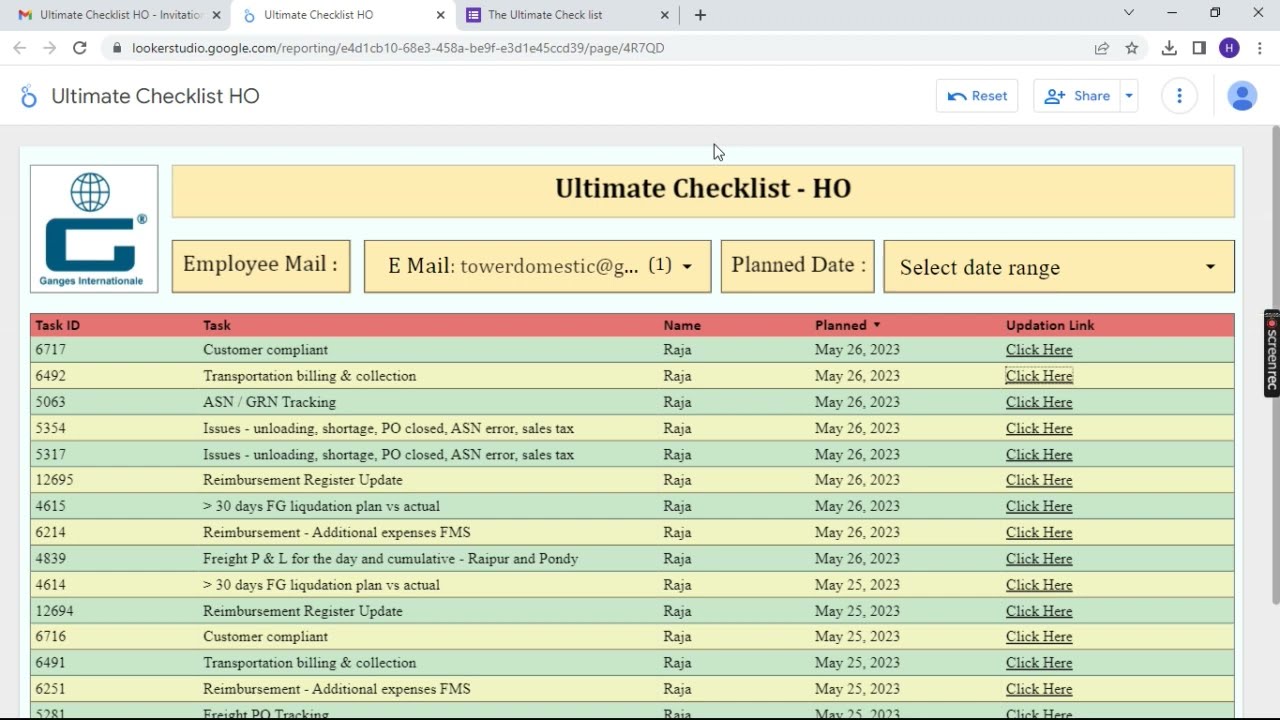
Task: Click the tab search chevron
Action: tap(1129, 13)
